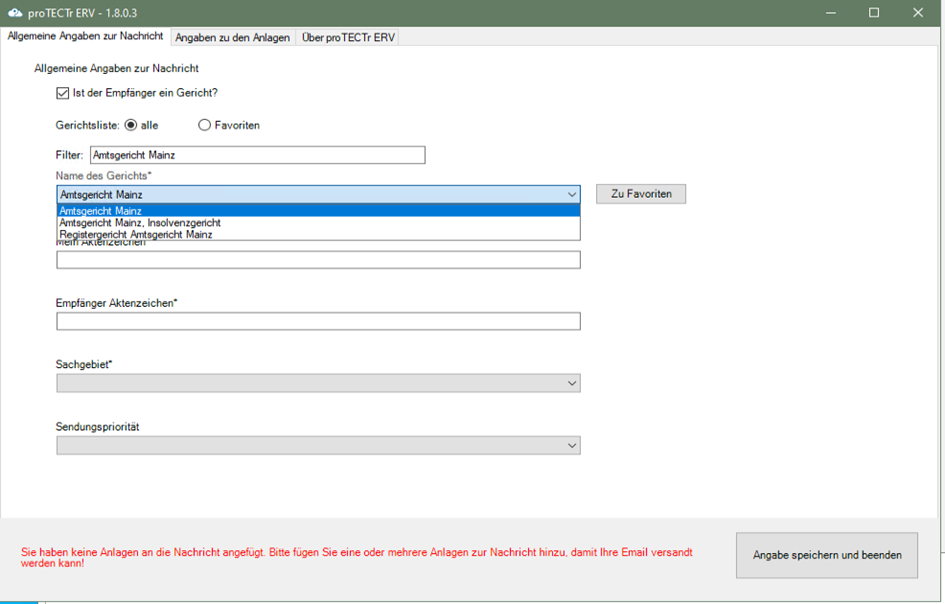Viewport: 945px width, 604px height.
Task: Pick 'Registergericht Amtsgericht Mainz' from list
Action: pos(136,235)
